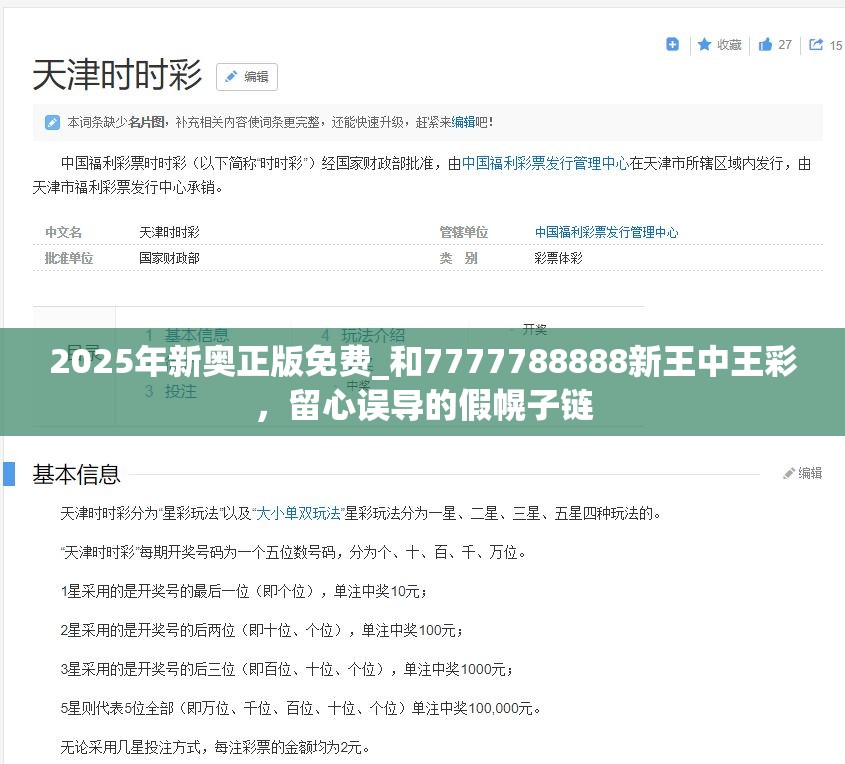
Task: Click the line about 3星 单注中奖1000元
Action: 287,669
